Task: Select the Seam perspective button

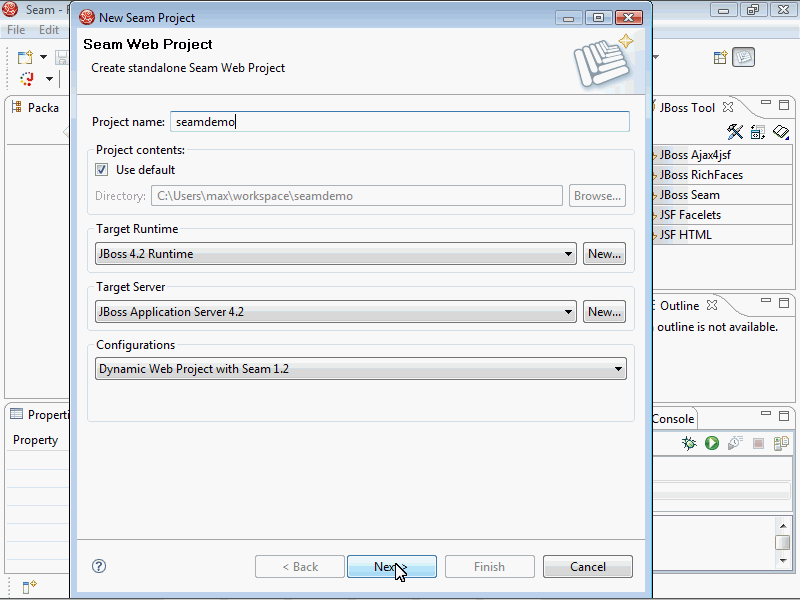Action: point(743,57)
